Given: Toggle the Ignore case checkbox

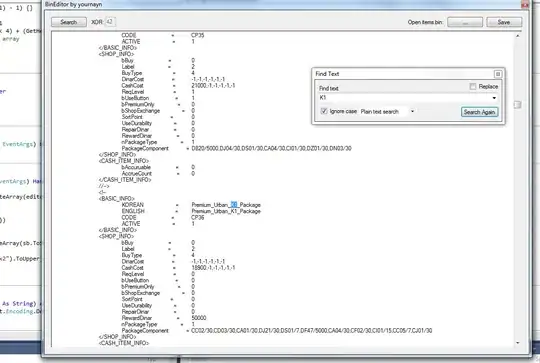Looking at the screenshot, I should pyautogui.click(x=324, y=111).
